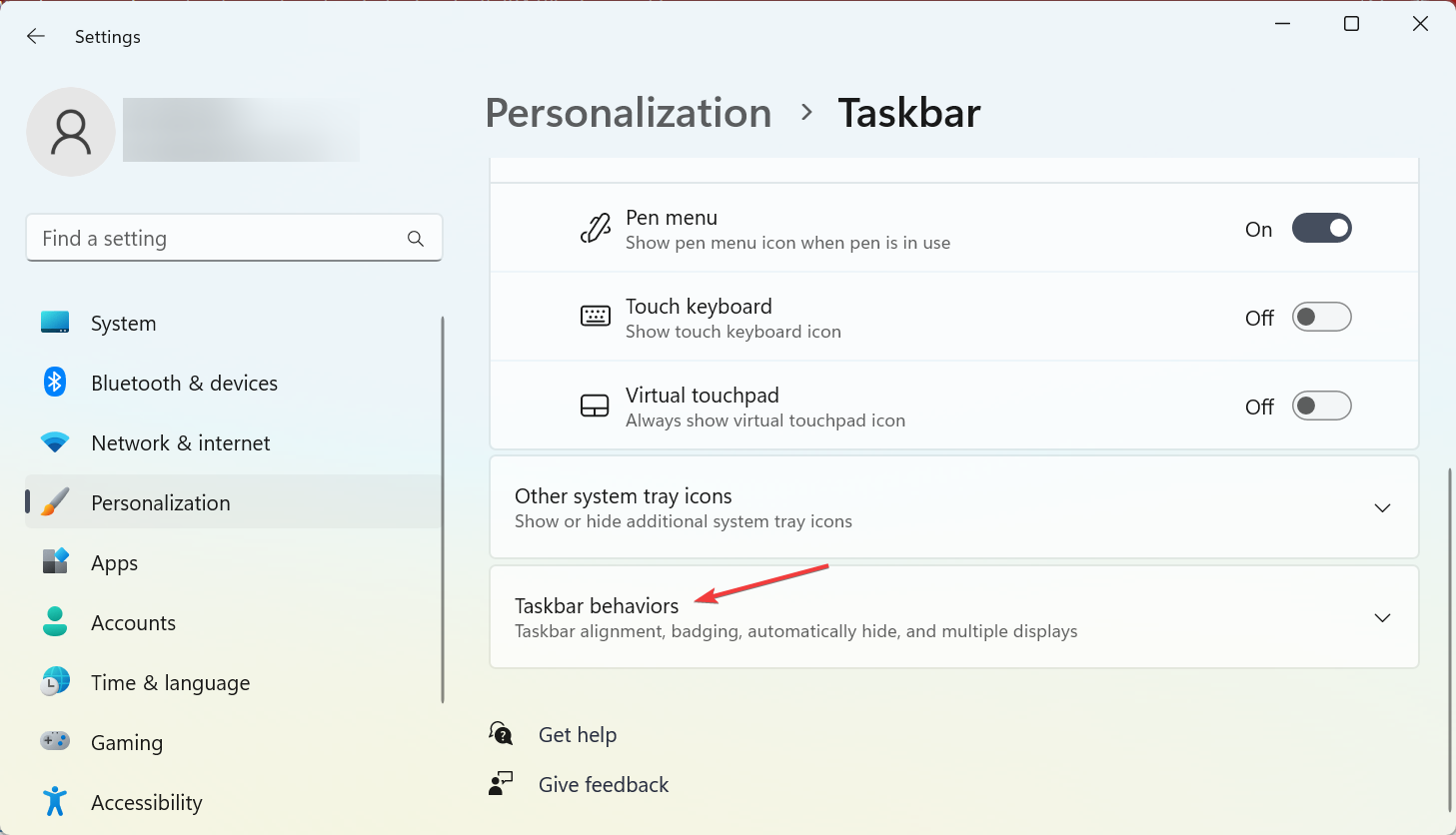The image size is (1456, 835).
Task: Click the Accessibility figure icon
Action: tap(55, 802)
